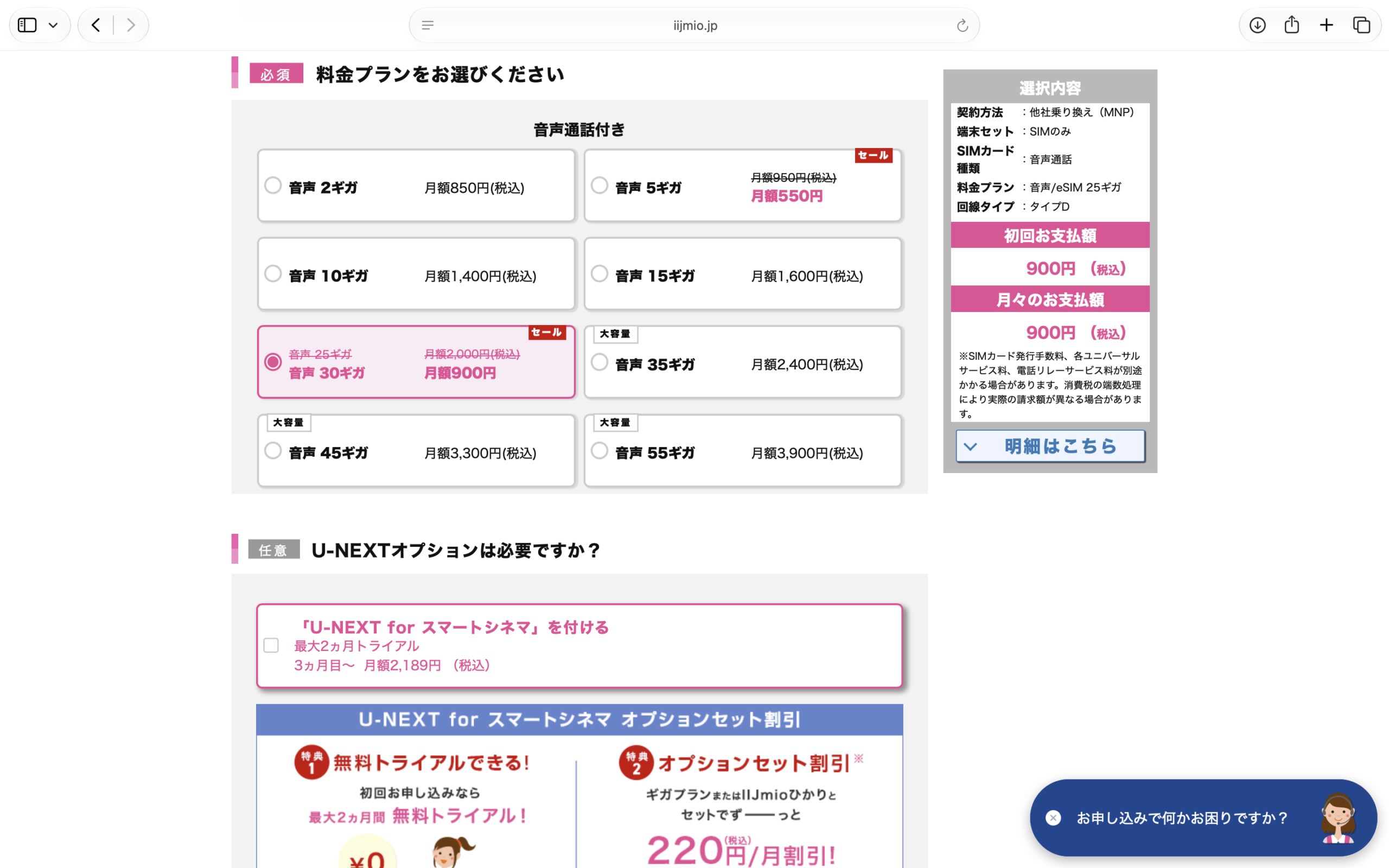Open the tab group dropdown chevron
Viewport: 1389px width, 868px height.
click(53, 25)
